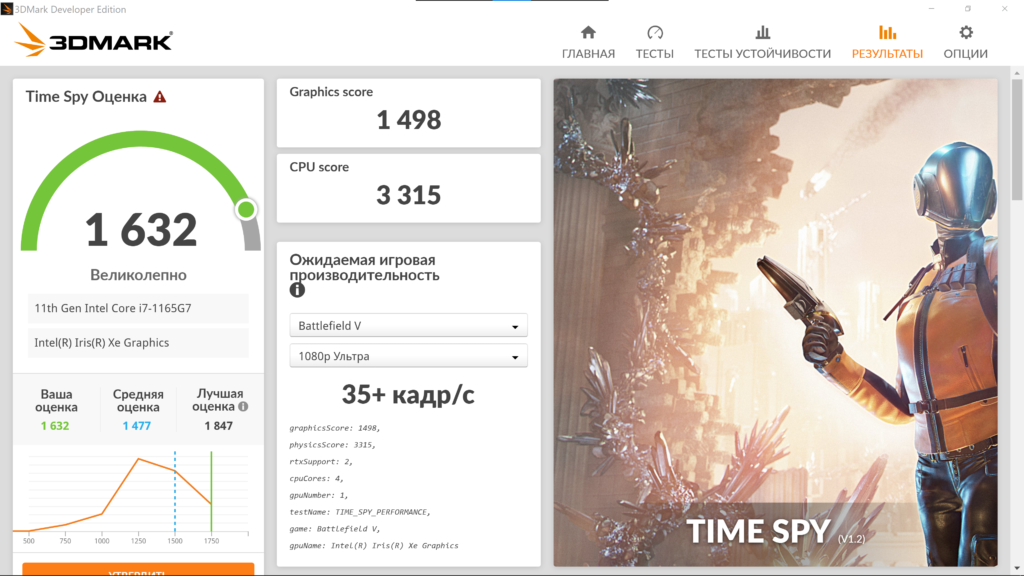This screenshot has width=1024, height=576.
Task: Click the cpuCores: 4 line
Action: click(x=317, y=479)
